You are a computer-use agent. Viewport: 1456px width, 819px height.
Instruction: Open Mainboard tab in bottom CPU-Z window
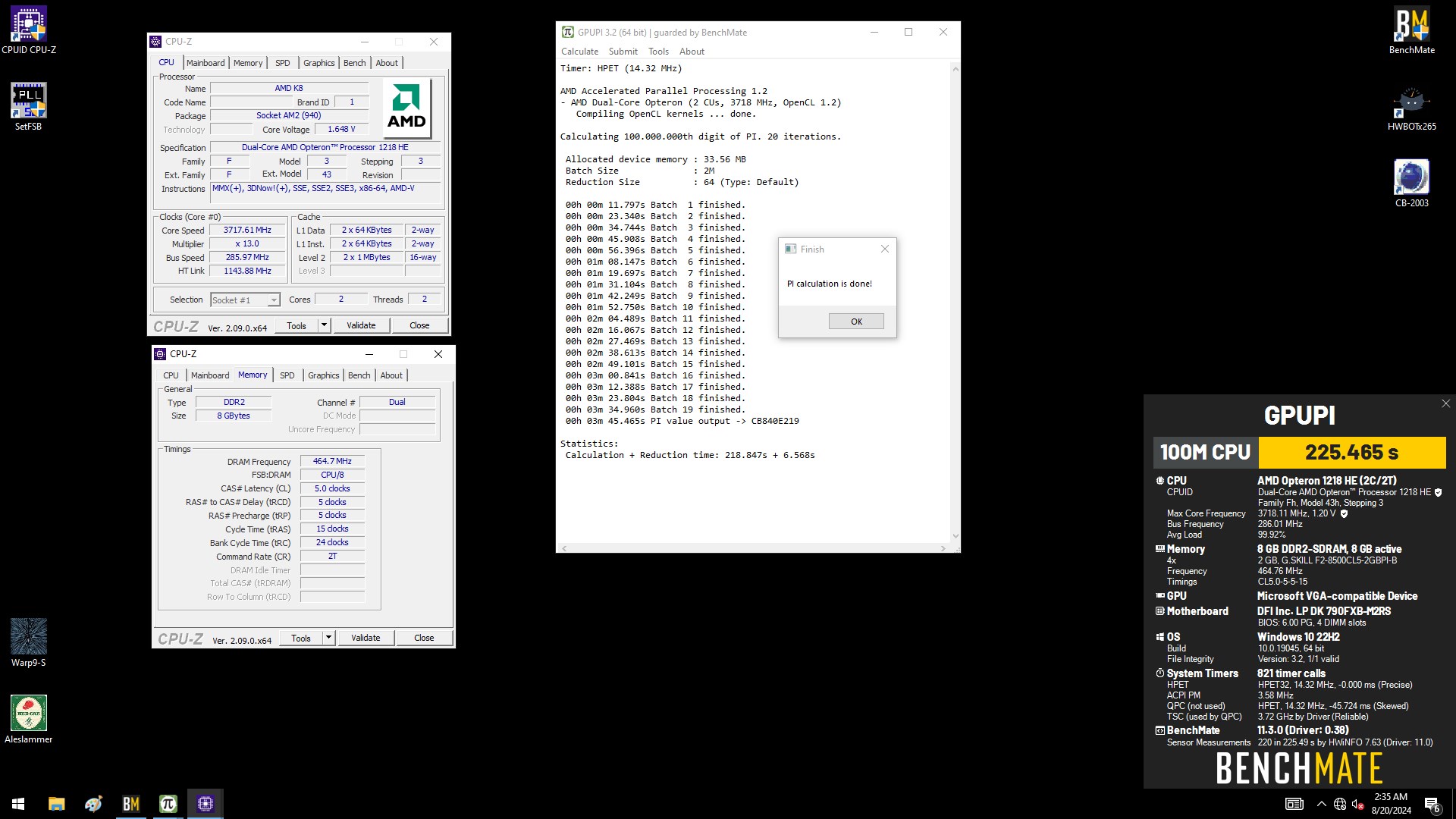[x=210, y=375]
